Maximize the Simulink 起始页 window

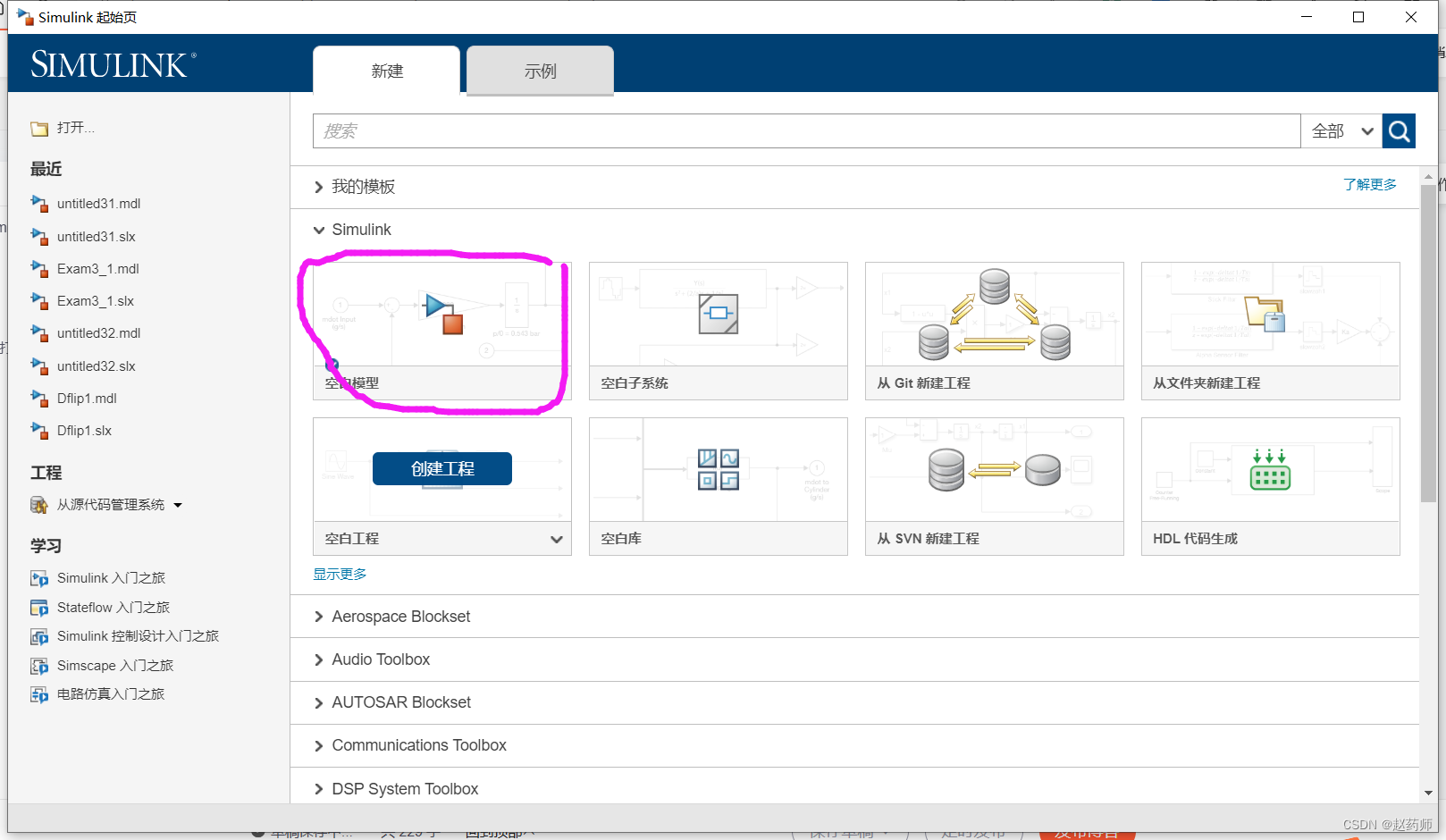point(1358,17)
